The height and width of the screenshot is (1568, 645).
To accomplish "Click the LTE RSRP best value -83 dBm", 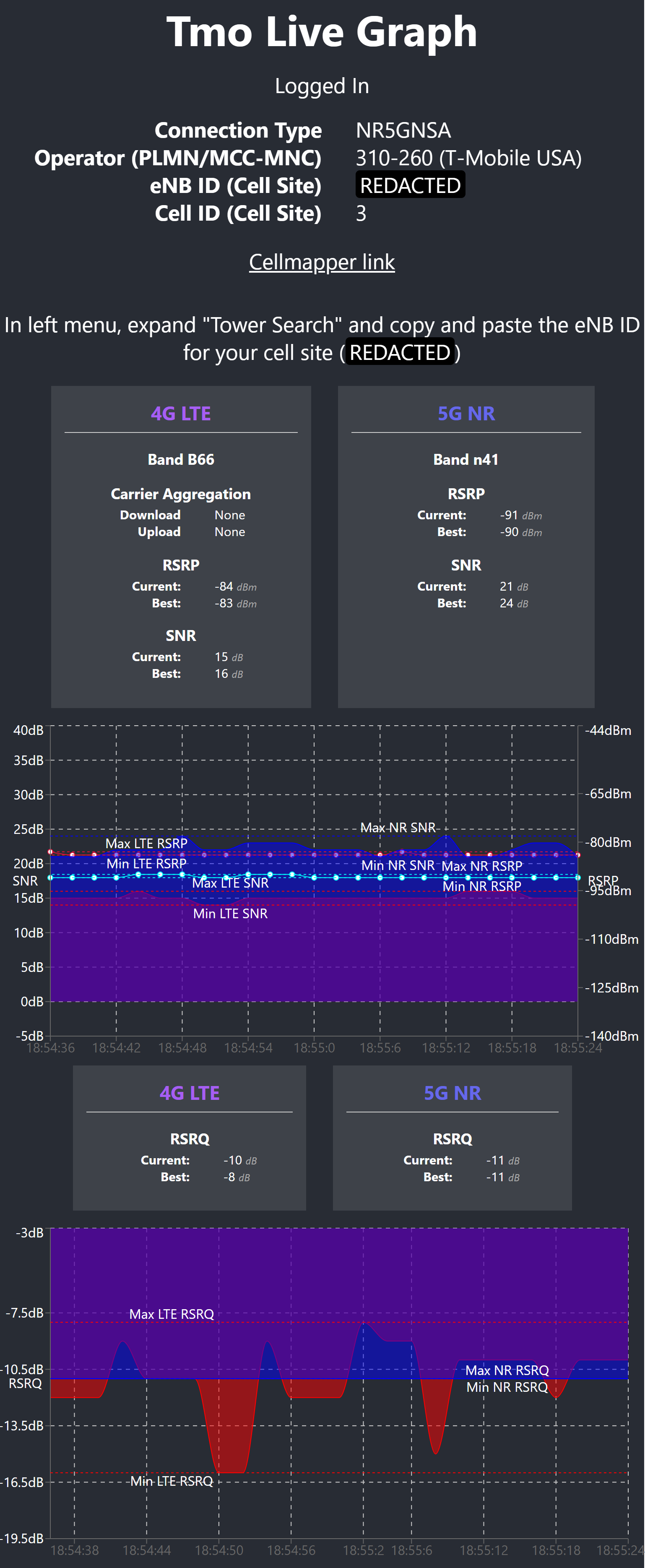I will point(236,603).
